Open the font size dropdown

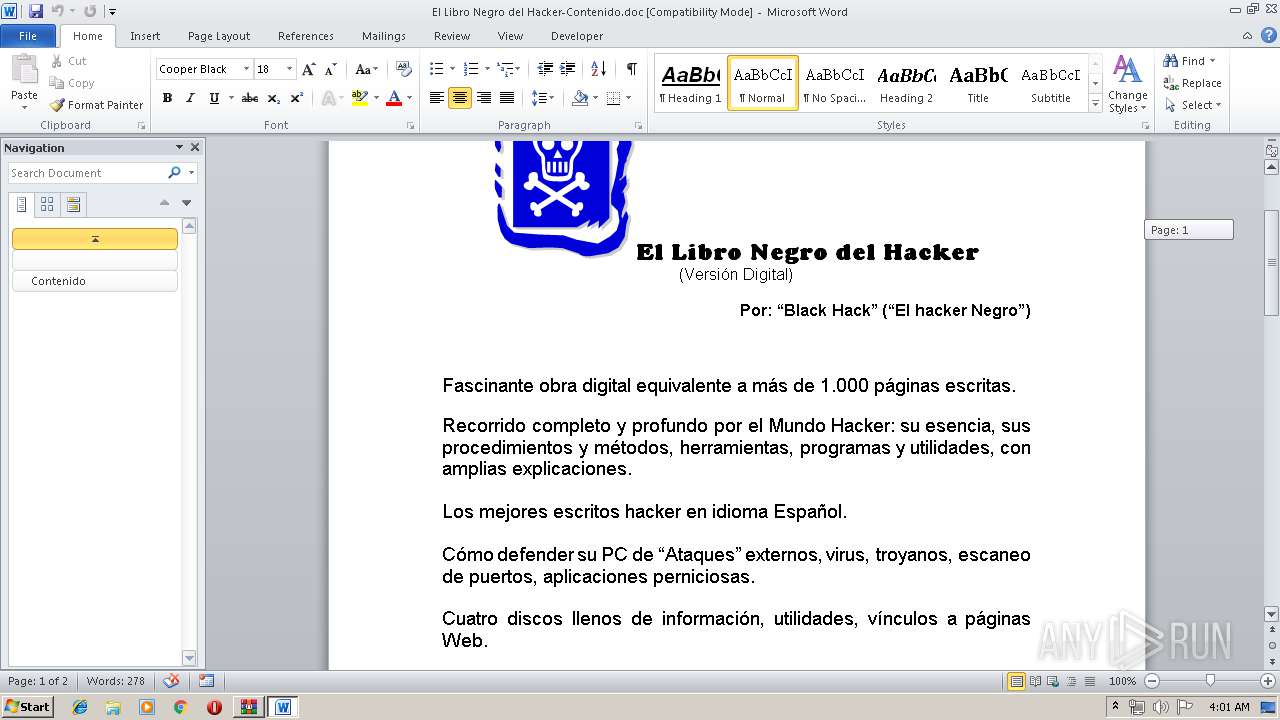click(x=290, y=69)
